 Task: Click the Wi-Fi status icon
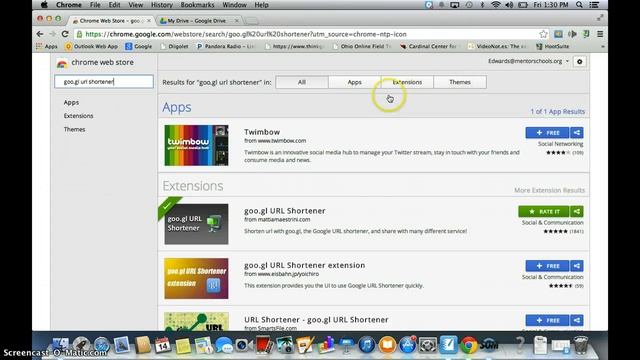coord(496,5)
